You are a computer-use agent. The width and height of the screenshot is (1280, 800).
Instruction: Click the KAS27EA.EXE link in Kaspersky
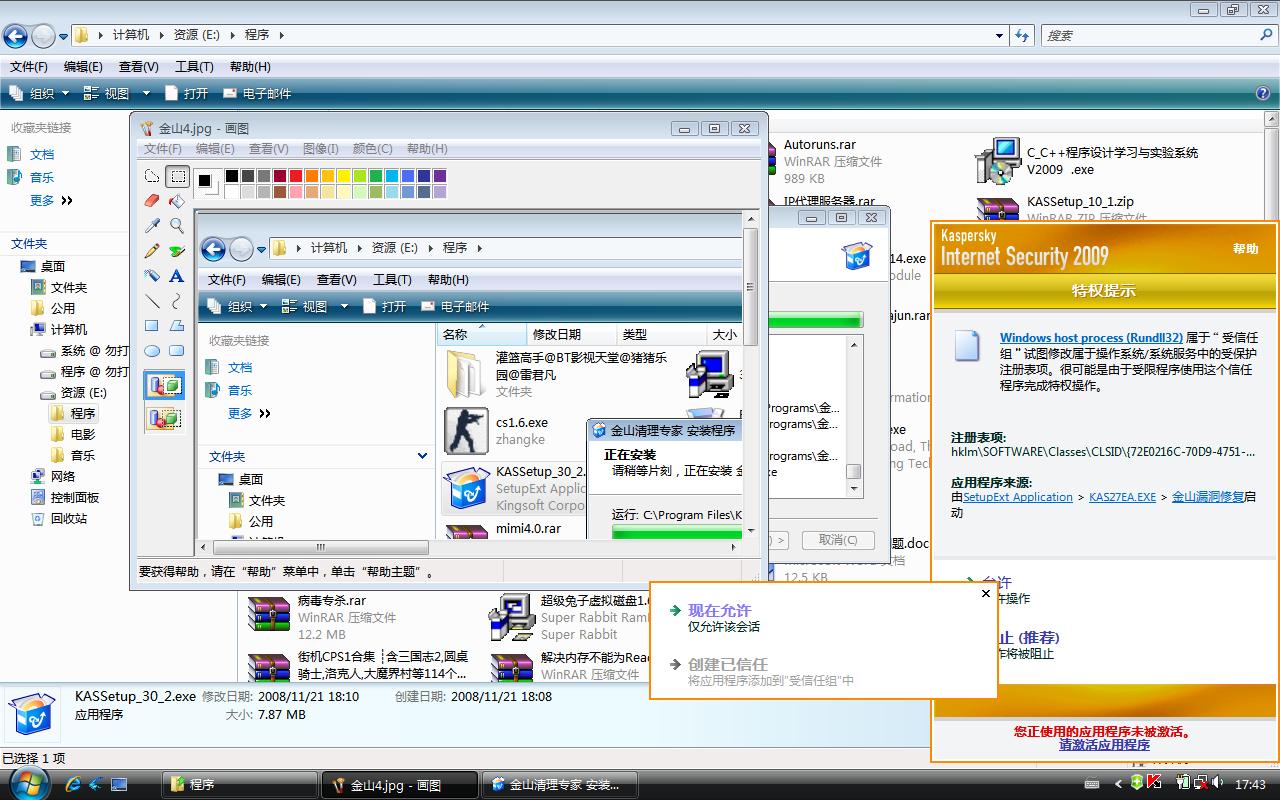tap(1122, 497)
